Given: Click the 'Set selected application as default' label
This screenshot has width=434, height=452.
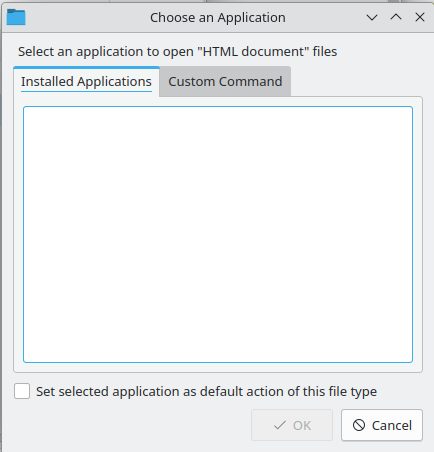Looking at the screenshot, I should point(206,391).
